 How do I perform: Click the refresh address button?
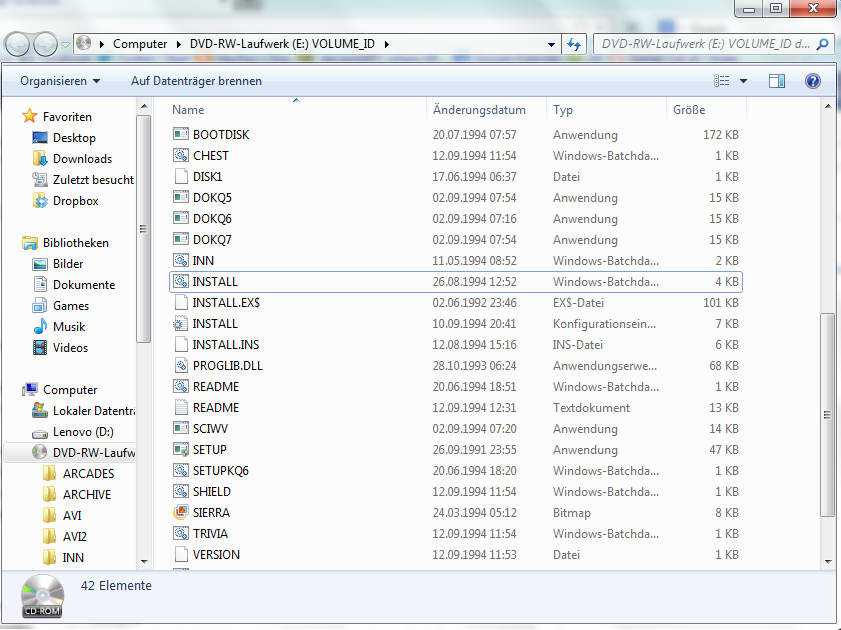pos(574,44)
